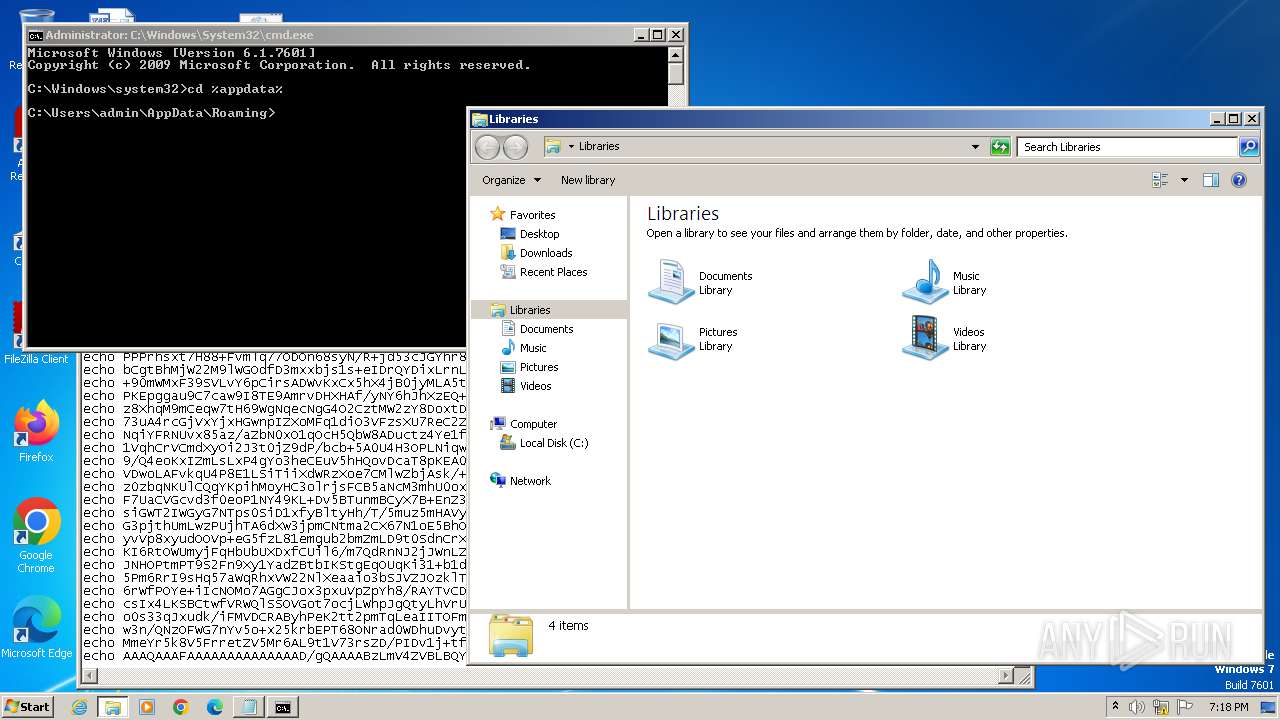Click the FileZilla Client desktop shortcut label
Screen dimensions: 1280x720
[x=36, y=359]
